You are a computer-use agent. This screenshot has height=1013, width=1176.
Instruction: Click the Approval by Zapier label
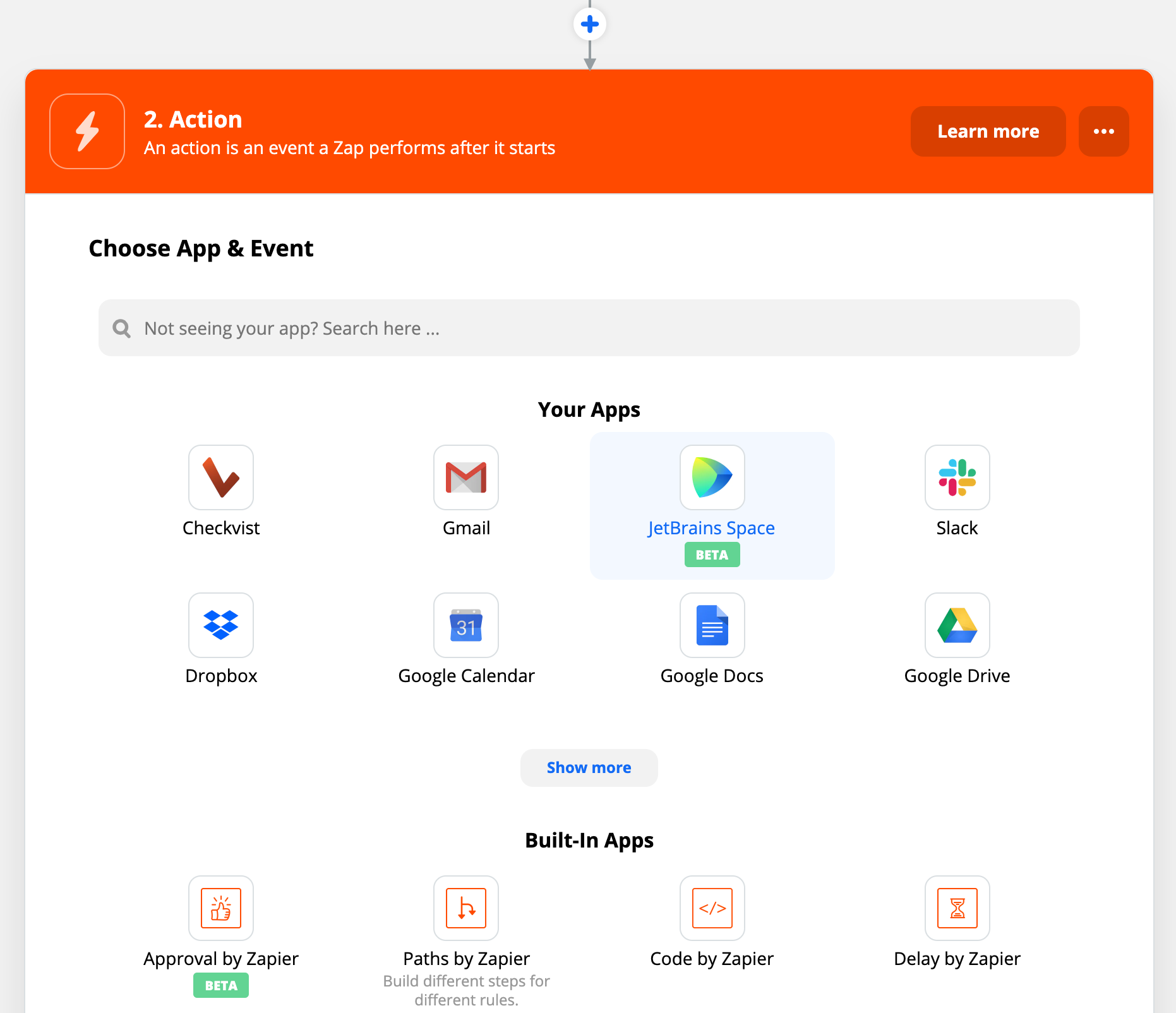tap(221, 959)
